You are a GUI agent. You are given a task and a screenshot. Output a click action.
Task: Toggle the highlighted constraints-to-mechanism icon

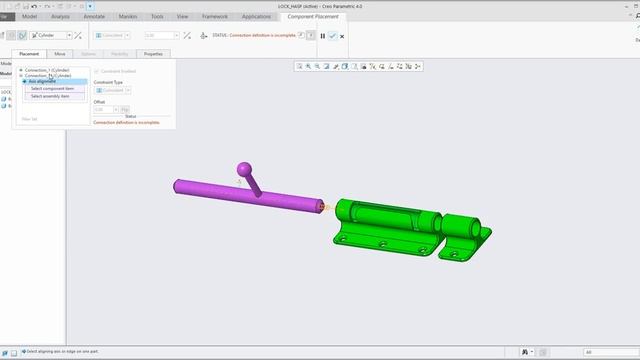pyautogui.click(x=22, y=36)
